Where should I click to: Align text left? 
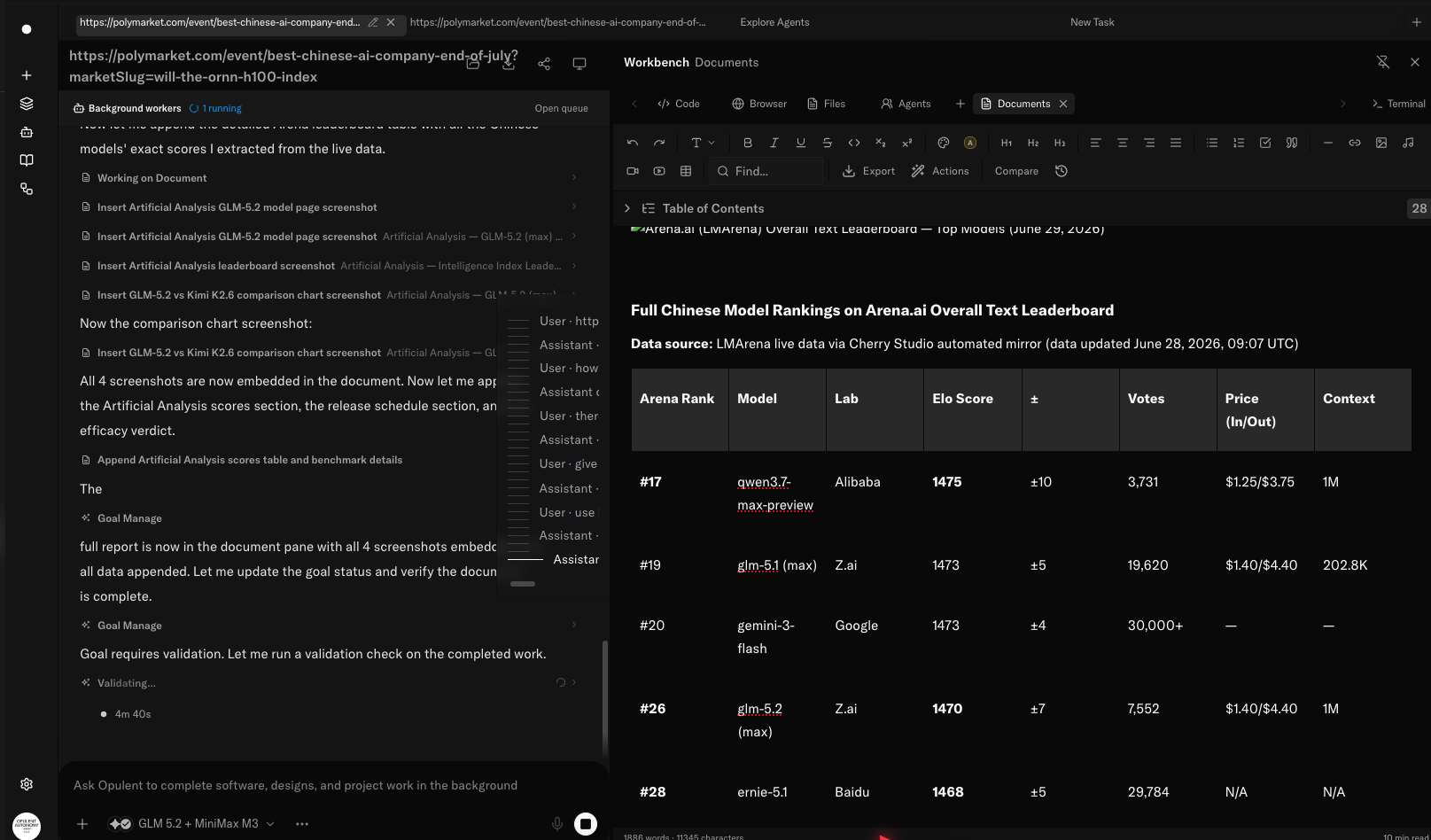click(1096, 143)
